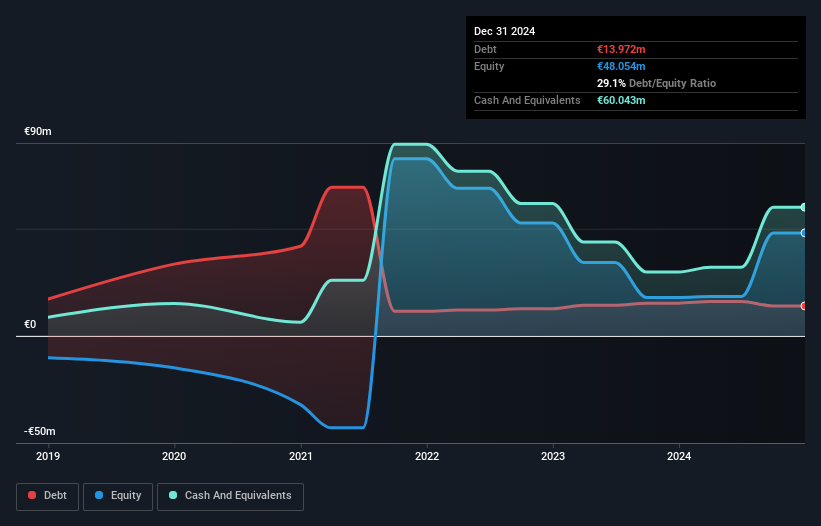
Task: Click Cash And Equivalents label in tooltip
Action: coord(527,100)
